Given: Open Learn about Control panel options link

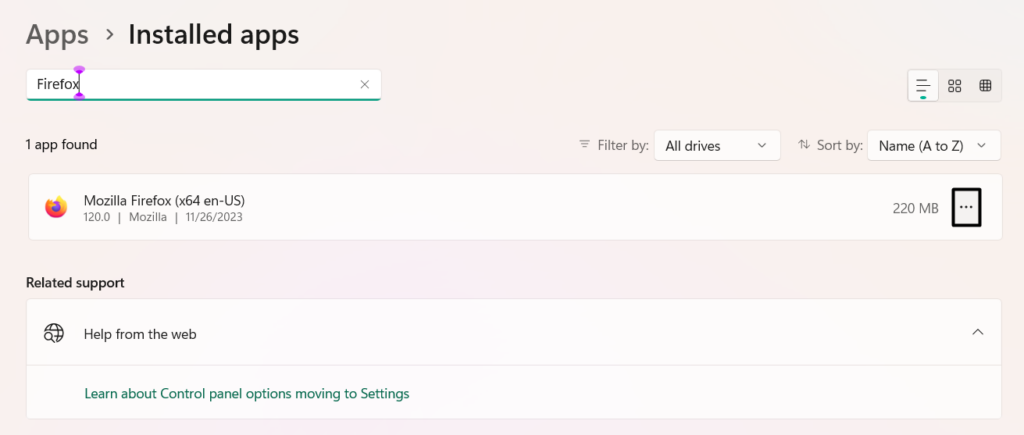Looking at the screenshot, I should [x=247, y=394].
